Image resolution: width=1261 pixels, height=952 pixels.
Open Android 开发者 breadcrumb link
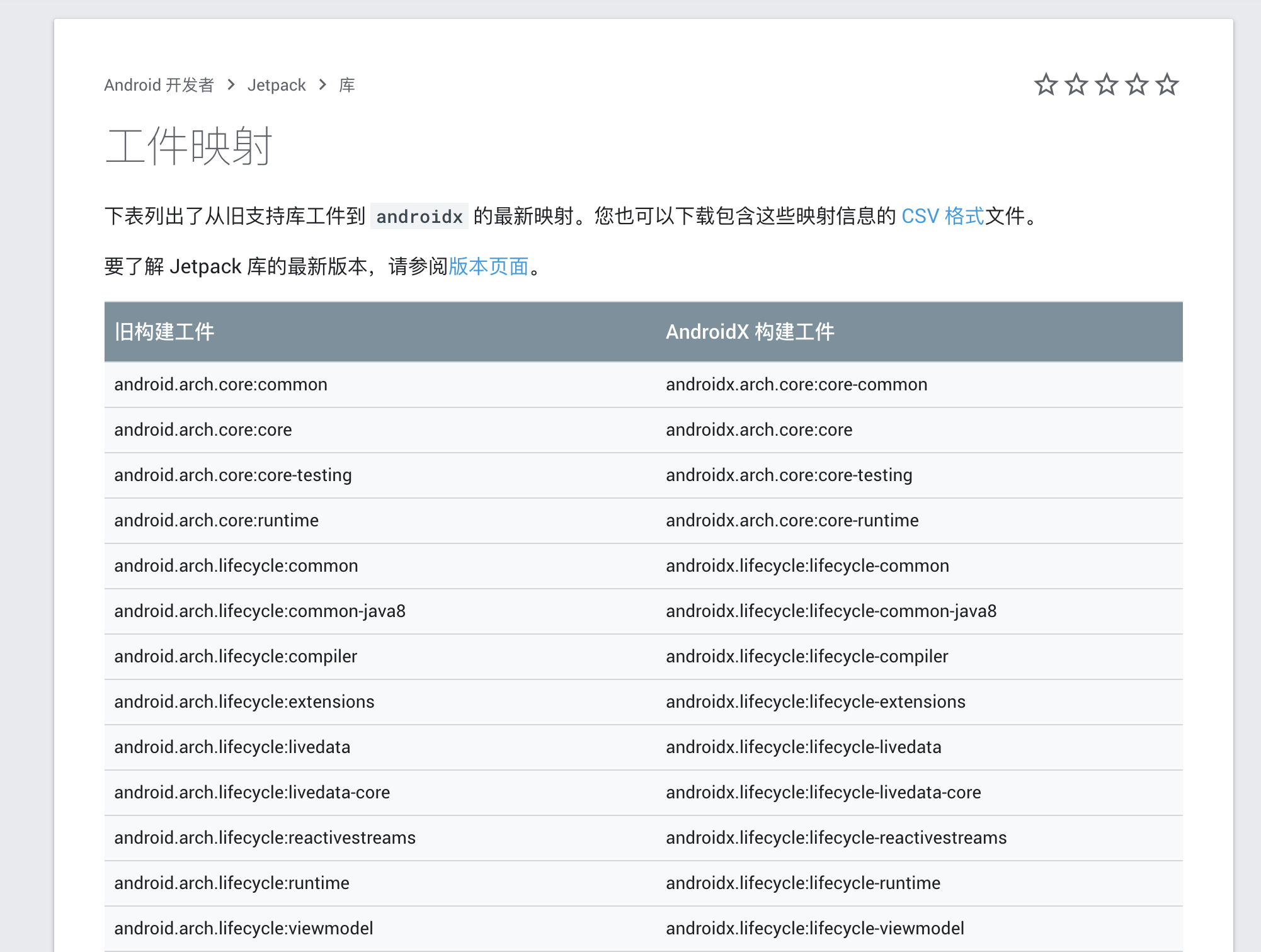point(159,85)
